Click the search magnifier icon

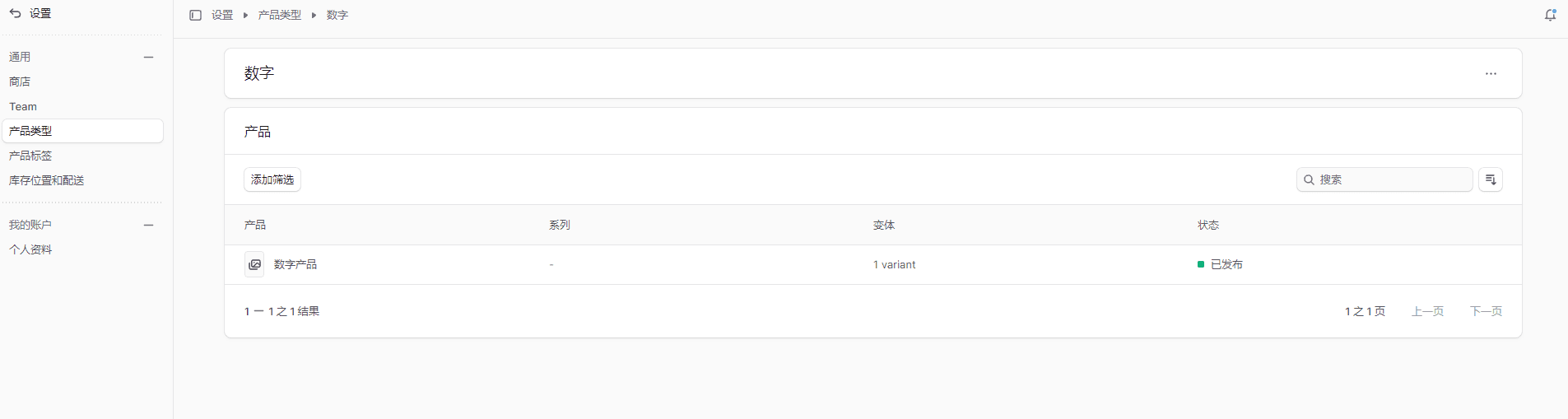(1309, 179)
